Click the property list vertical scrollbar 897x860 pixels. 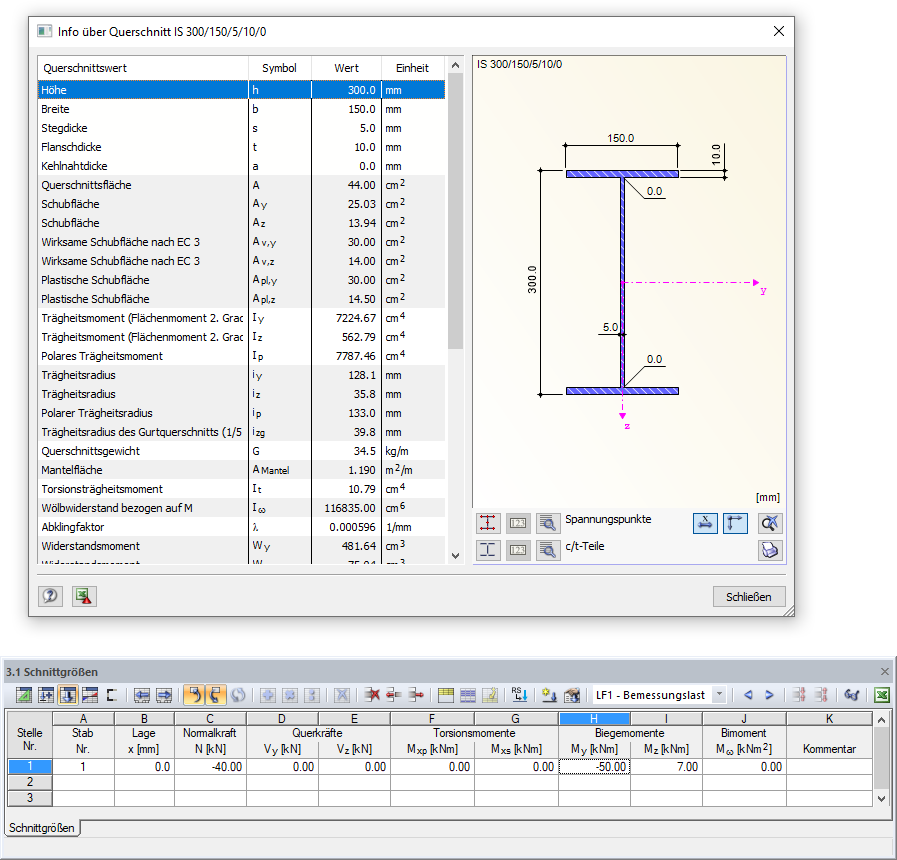[x=455, y=210]
